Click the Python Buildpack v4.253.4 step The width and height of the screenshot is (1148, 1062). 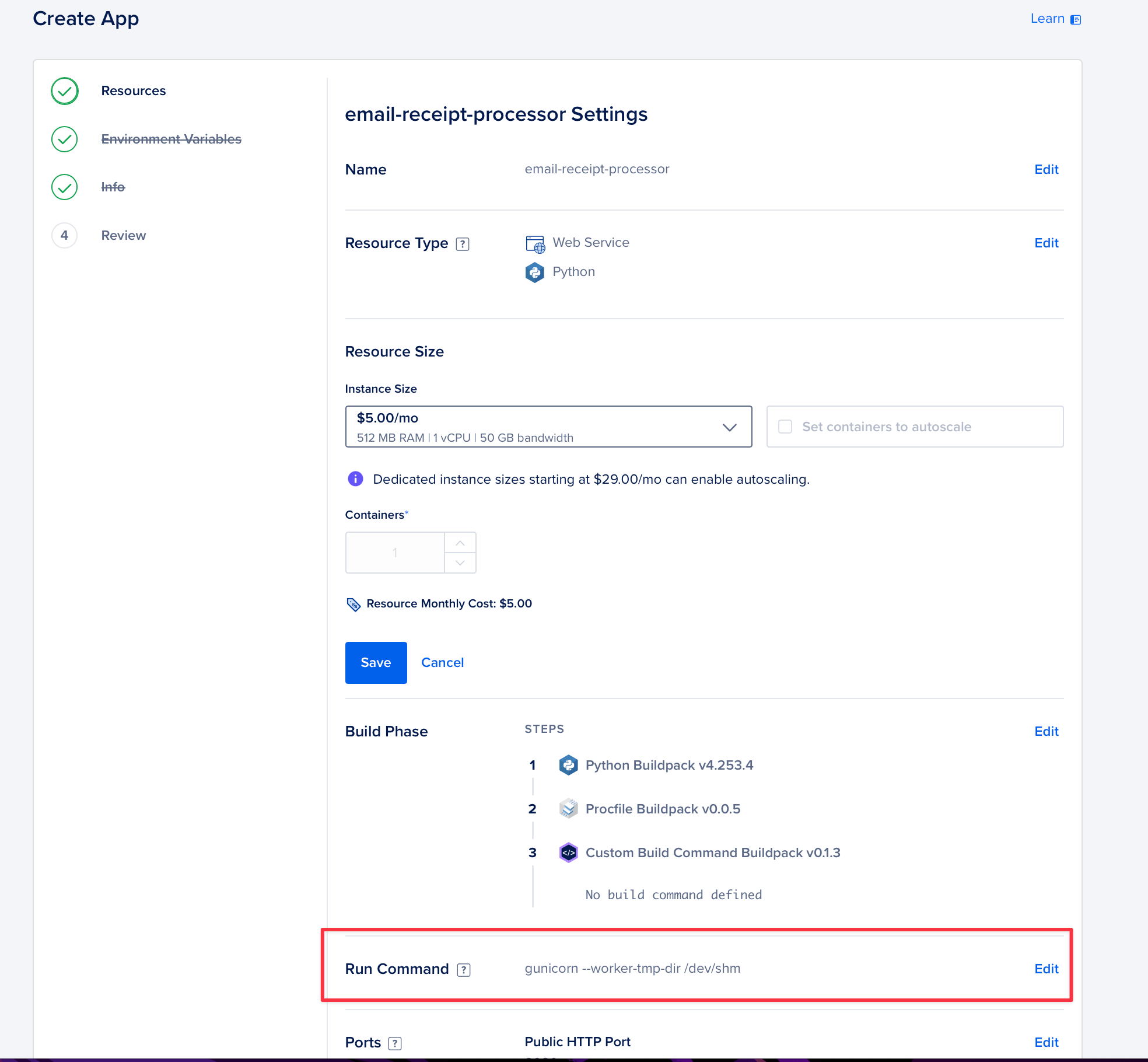pyautogui.click(x=669, y=765)
